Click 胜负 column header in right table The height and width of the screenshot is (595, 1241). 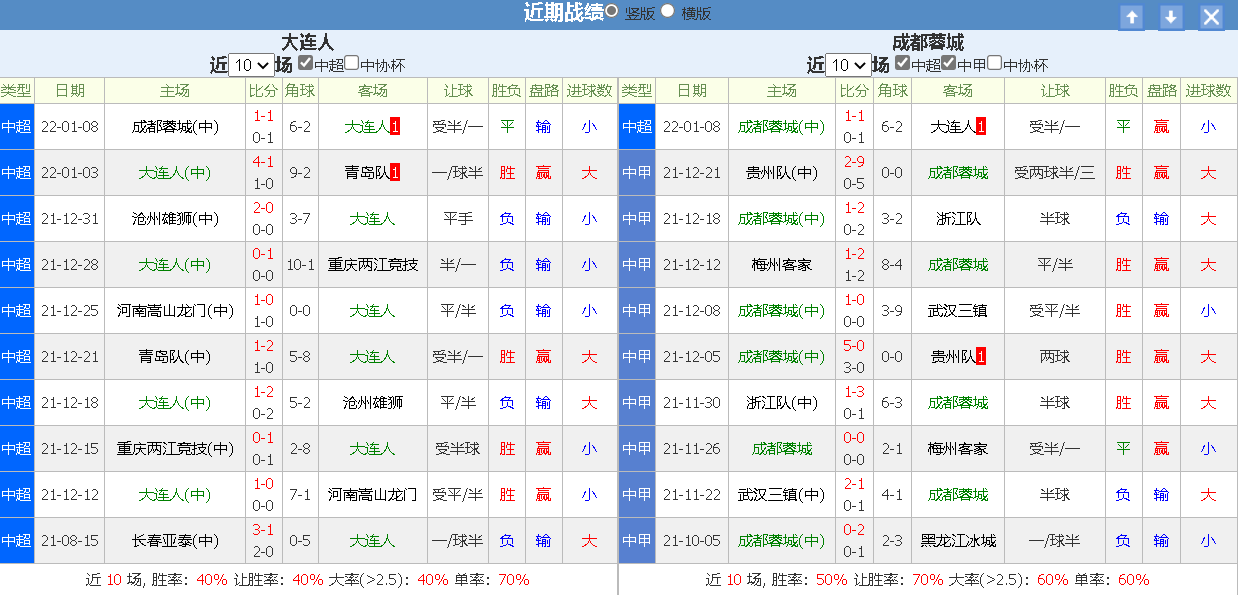click(1123, 91)
